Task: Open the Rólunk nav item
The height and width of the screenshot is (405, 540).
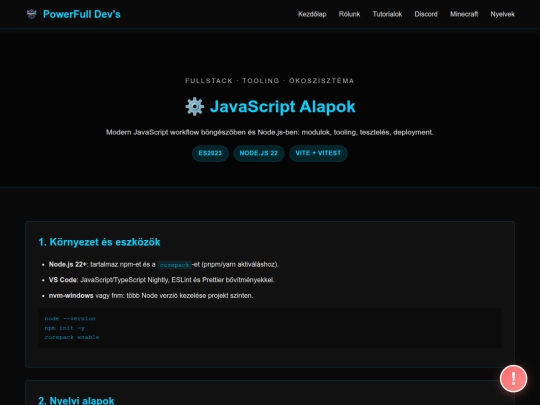Action: 349,14
